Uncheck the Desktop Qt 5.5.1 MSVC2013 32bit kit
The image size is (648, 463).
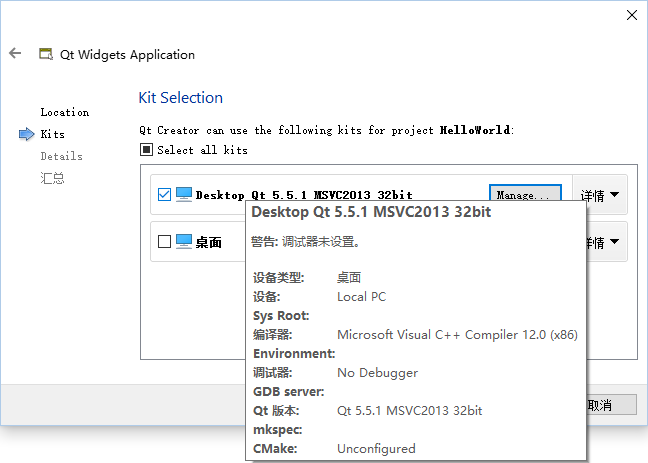click(x=164, y=194)
